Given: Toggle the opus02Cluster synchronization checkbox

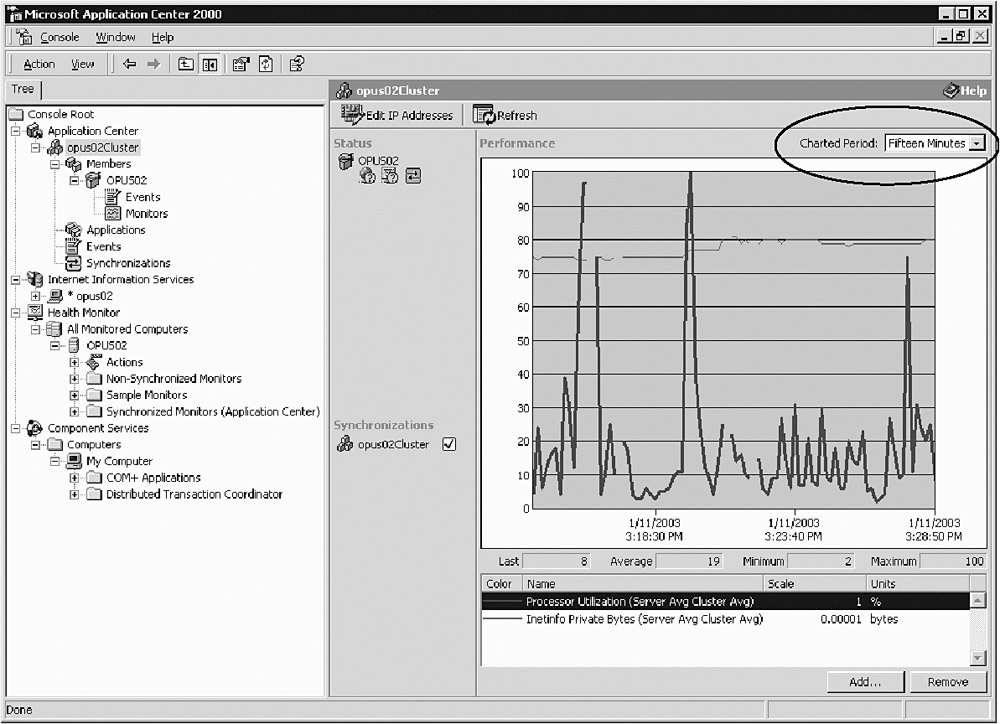Looking at the screenshot, I should coord(449,445).
